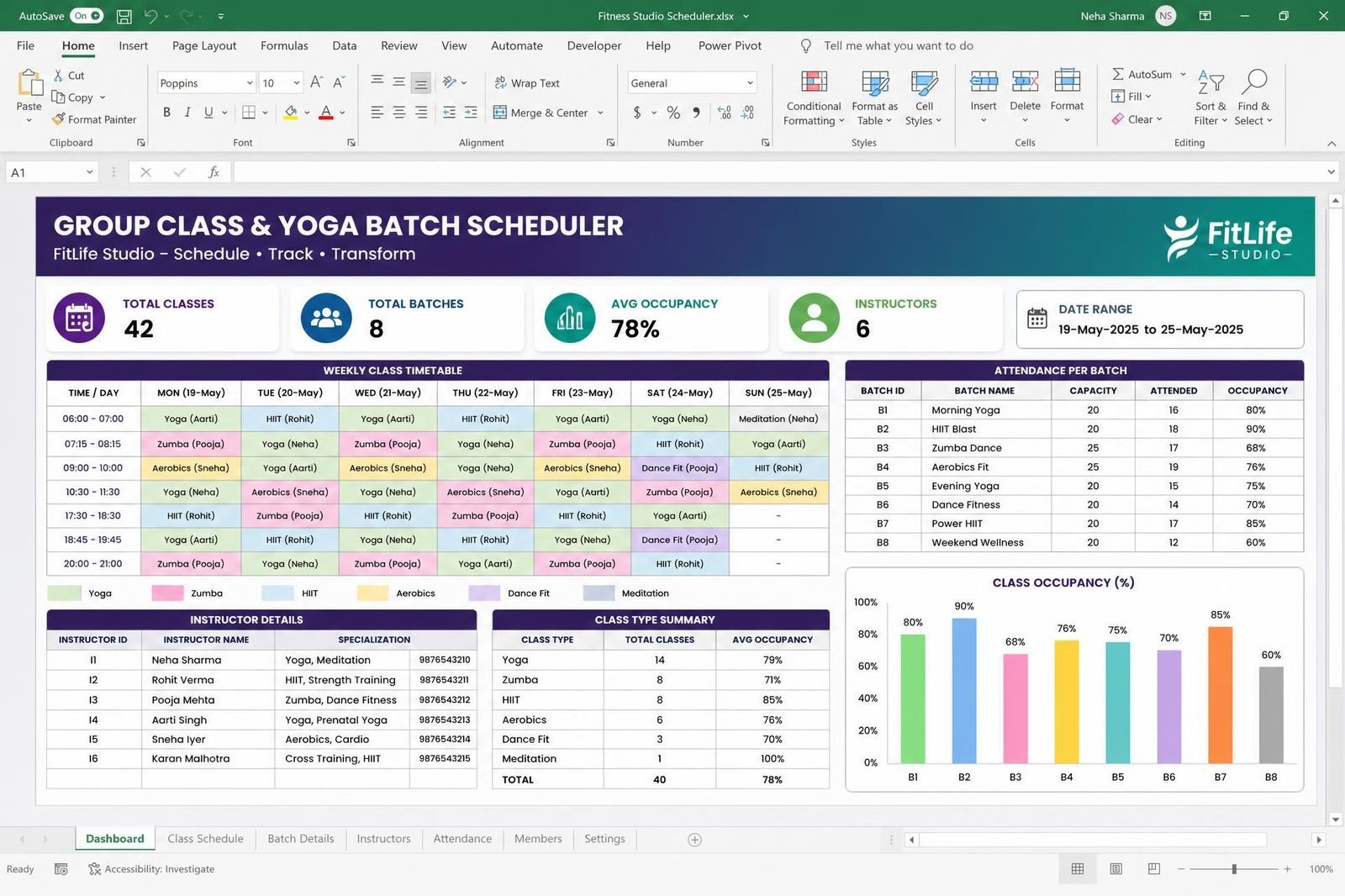Toggle Italic formatting
Image resolution: width=1345 pixels, height=896 pixels.
[x=187, y=113]
